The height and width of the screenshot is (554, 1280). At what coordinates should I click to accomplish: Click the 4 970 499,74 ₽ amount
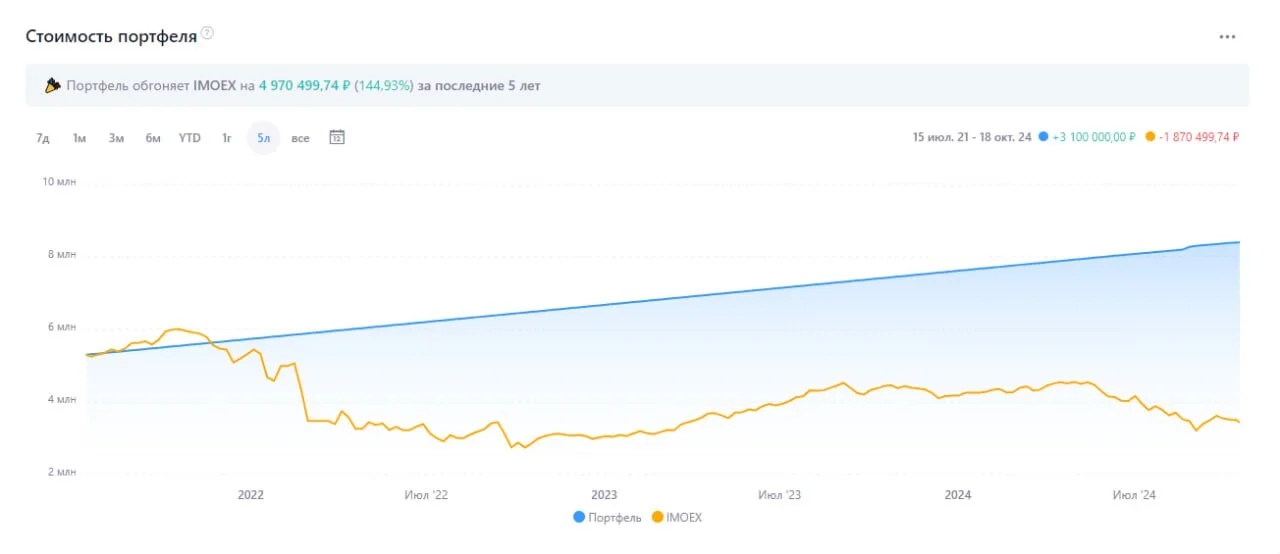(305, 86)
